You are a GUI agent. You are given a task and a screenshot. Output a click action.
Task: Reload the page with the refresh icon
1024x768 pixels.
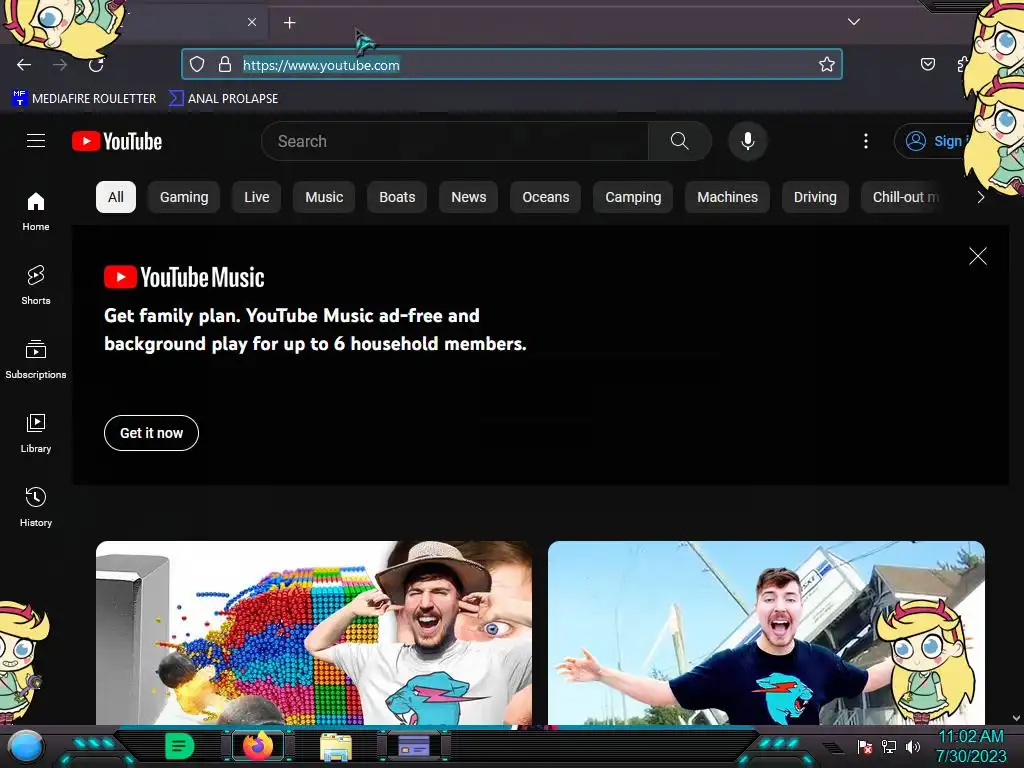tap(96, 65)
